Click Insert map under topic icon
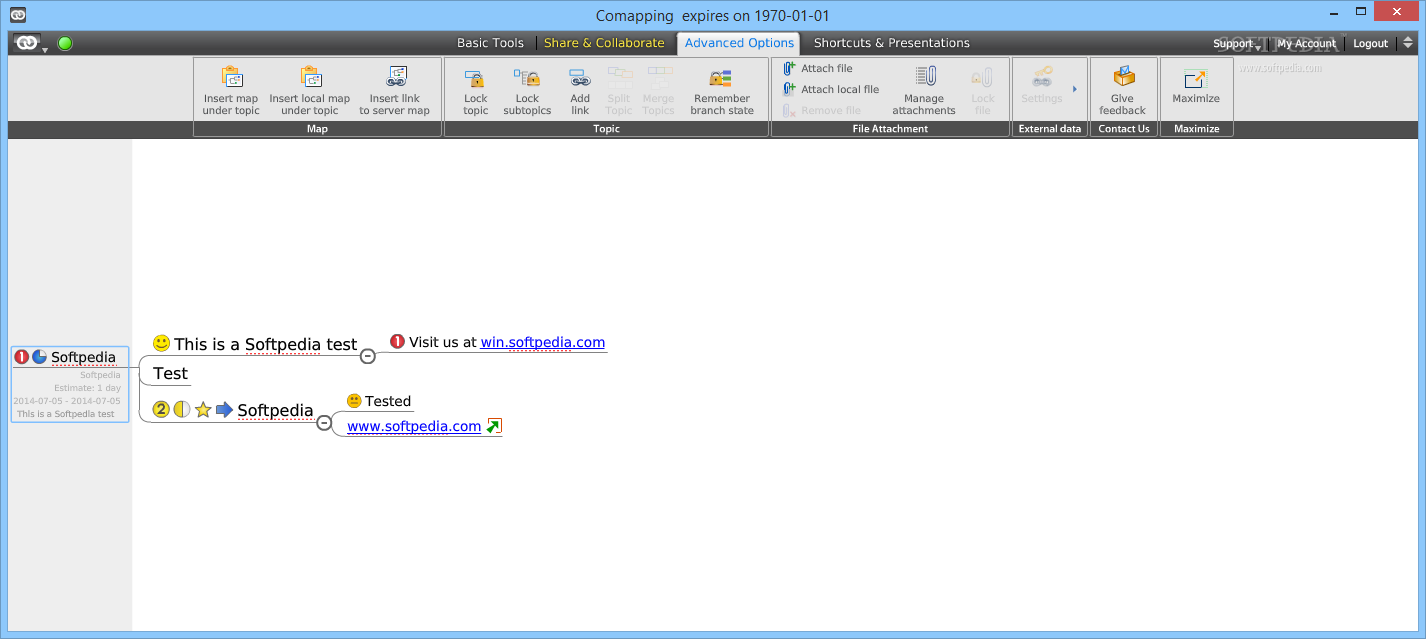Screen dimensions: 1426x639 pos(231,77)
